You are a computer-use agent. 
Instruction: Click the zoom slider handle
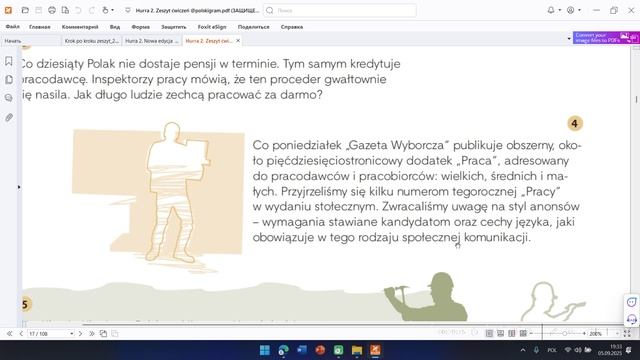(564, 334)
